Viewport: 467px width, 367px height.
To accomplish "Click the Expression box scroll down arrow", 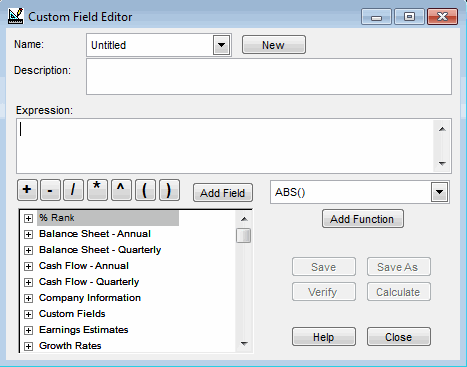I will click(442, 163).
